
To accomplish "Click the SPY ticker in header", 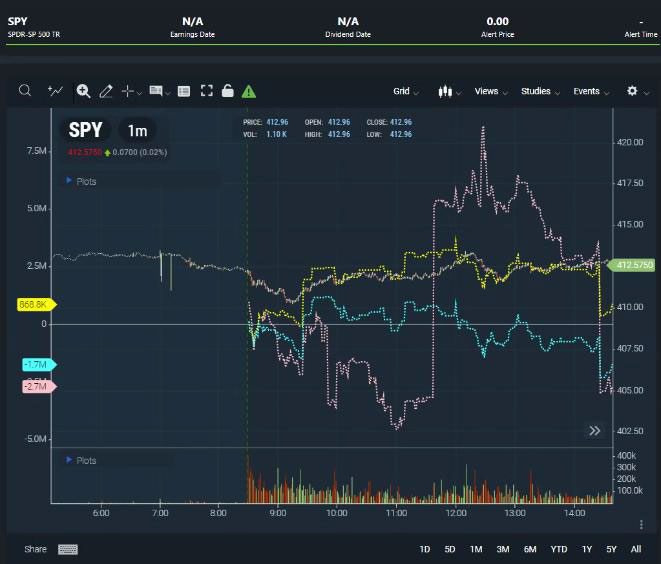I will point(17,21).
